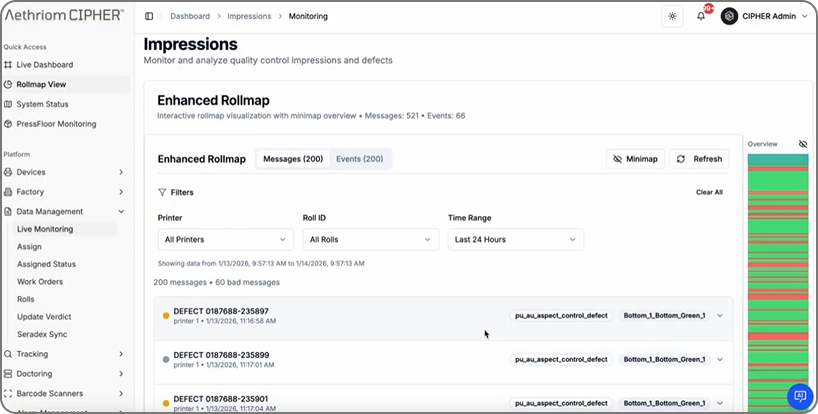Expand the Doctoring section

[x=121, y=374]
